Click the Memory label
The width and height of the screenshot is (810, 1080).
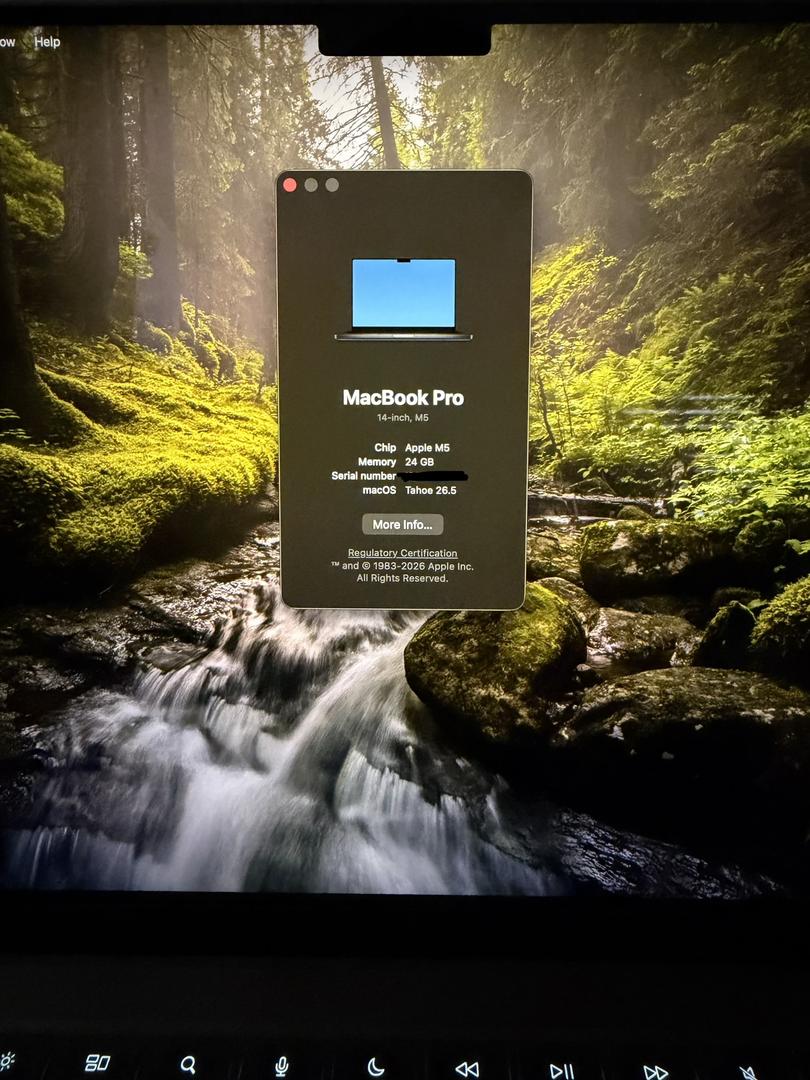[x=377, y=462]
